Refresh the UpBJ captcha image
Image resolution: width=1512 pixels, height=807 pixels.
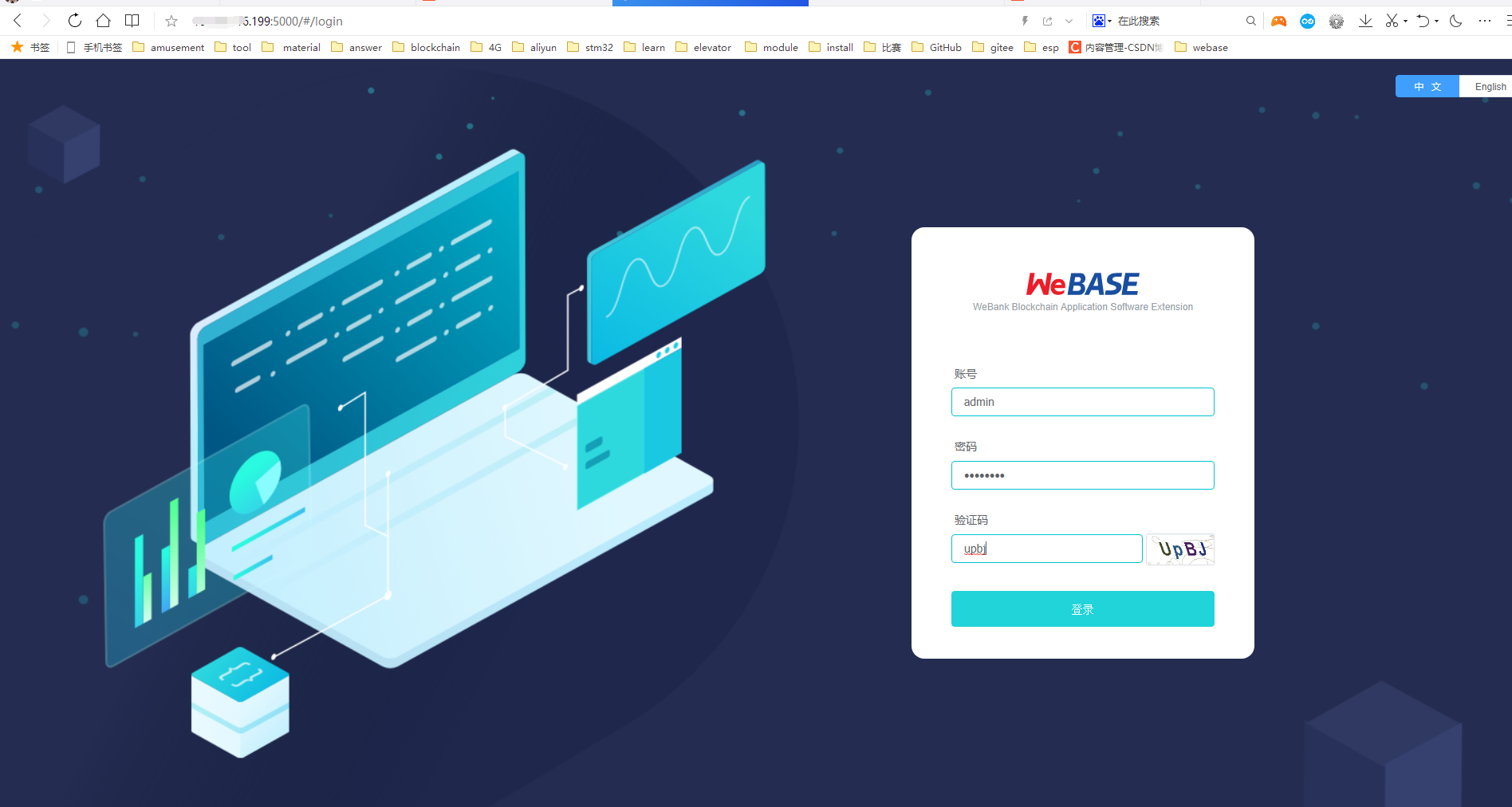pyautogui.click(x=1179, y=549)
